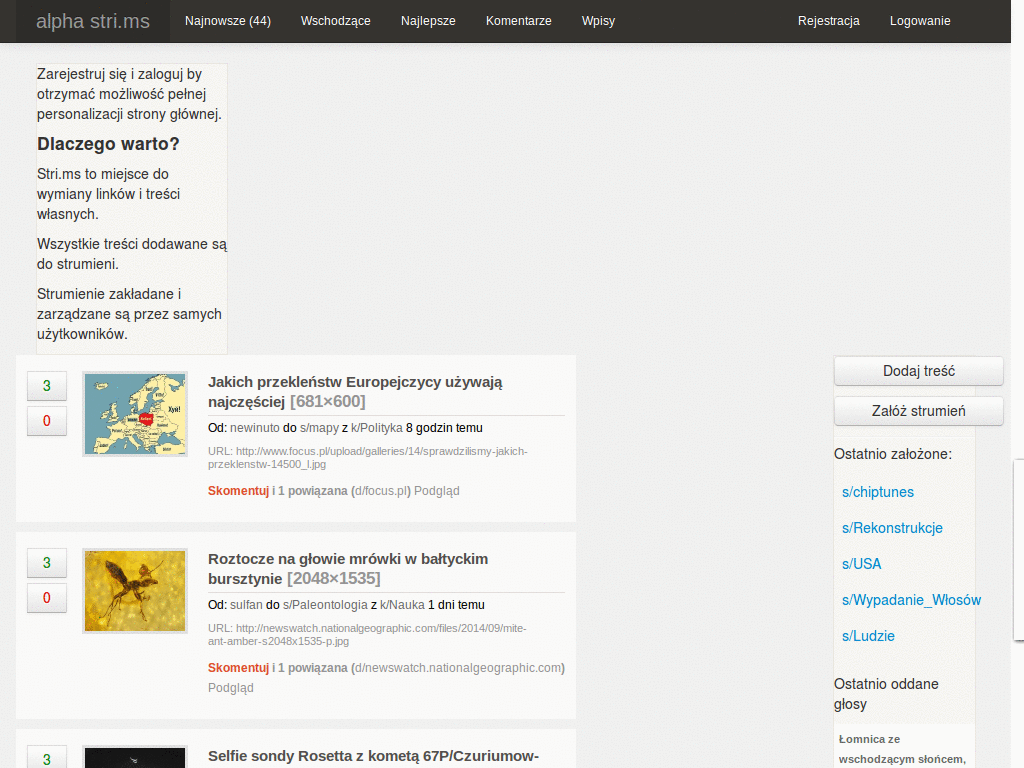Open the amber ant thumbnail
Viewport: 1024px width, 768px height.
pyautogui.click(x=135, y=591)
